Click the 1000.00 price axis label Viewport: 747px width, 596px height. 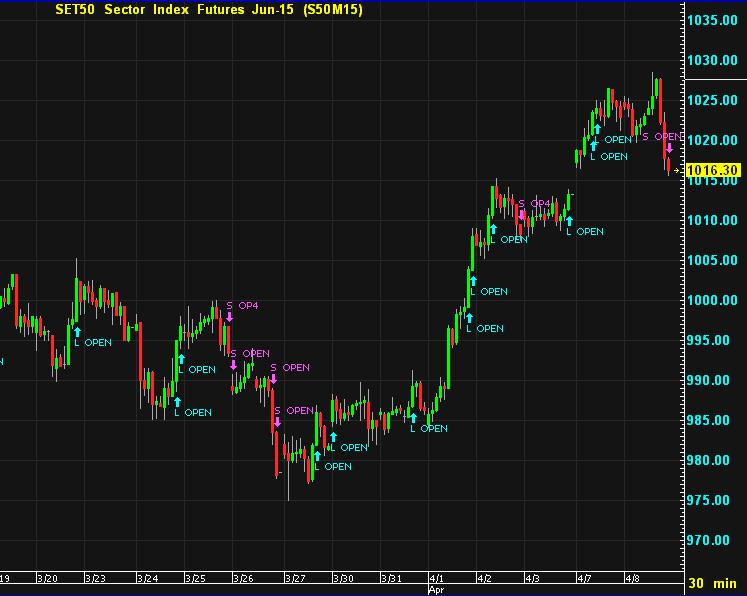(712, 300)
